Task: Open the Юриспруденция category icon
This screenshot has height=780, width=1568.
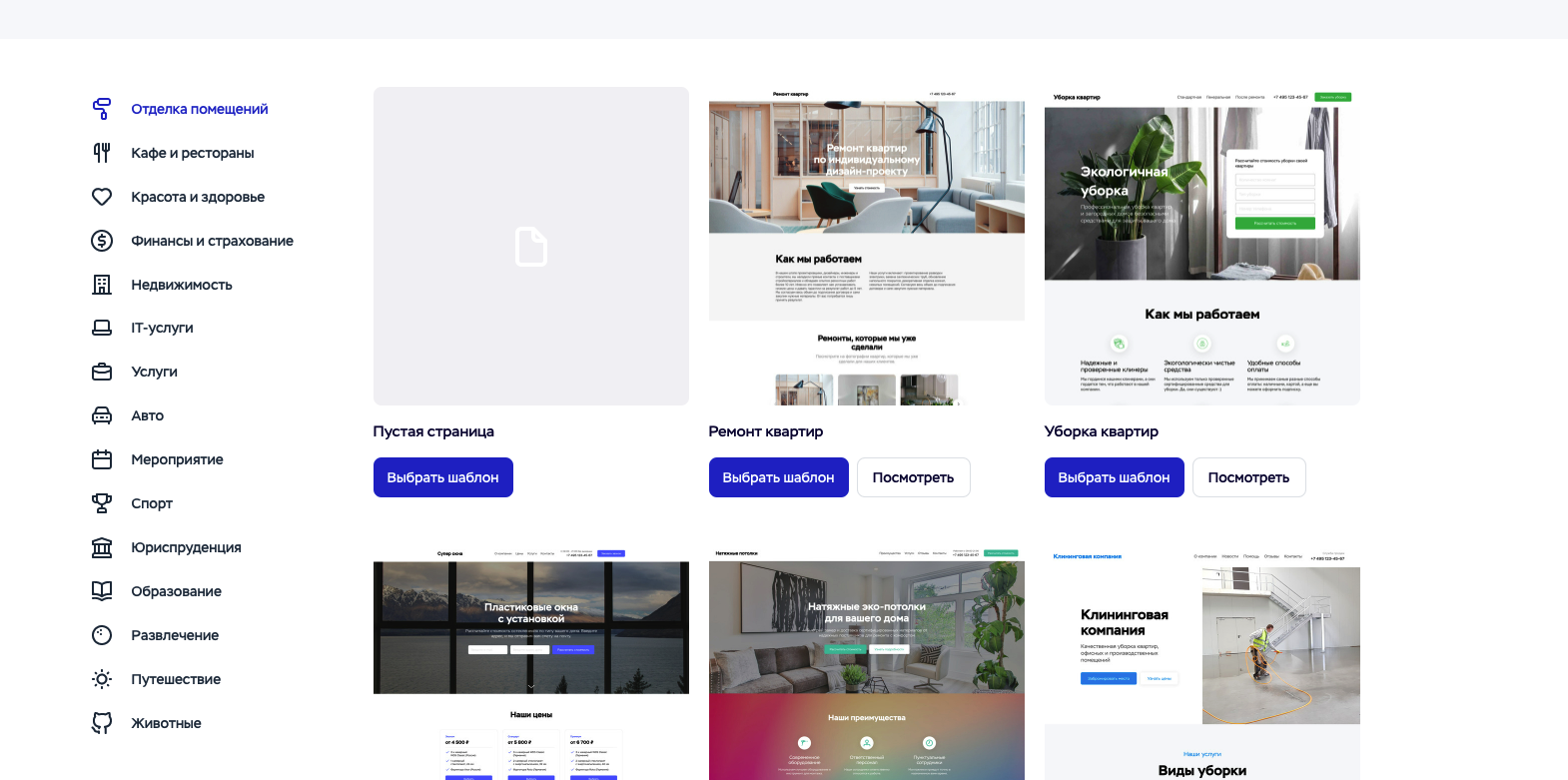Action: pyautogui.click(x=102, y=547)
